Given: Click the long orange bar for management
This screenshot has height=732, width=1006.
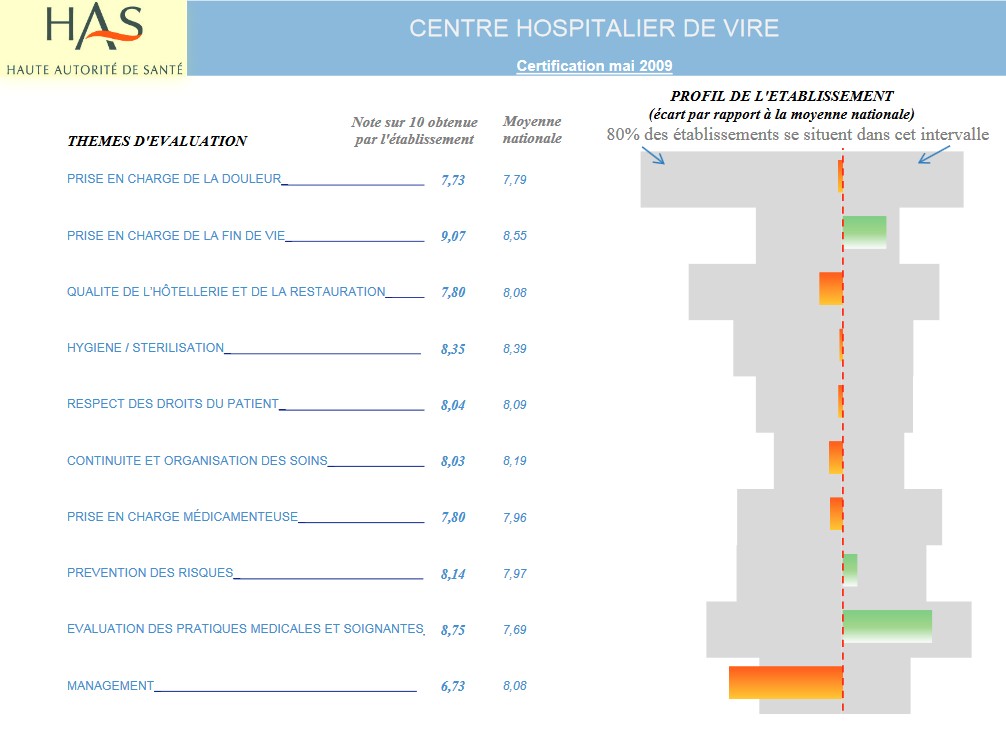Looking at the screenshot, I should tap(786, 683).
